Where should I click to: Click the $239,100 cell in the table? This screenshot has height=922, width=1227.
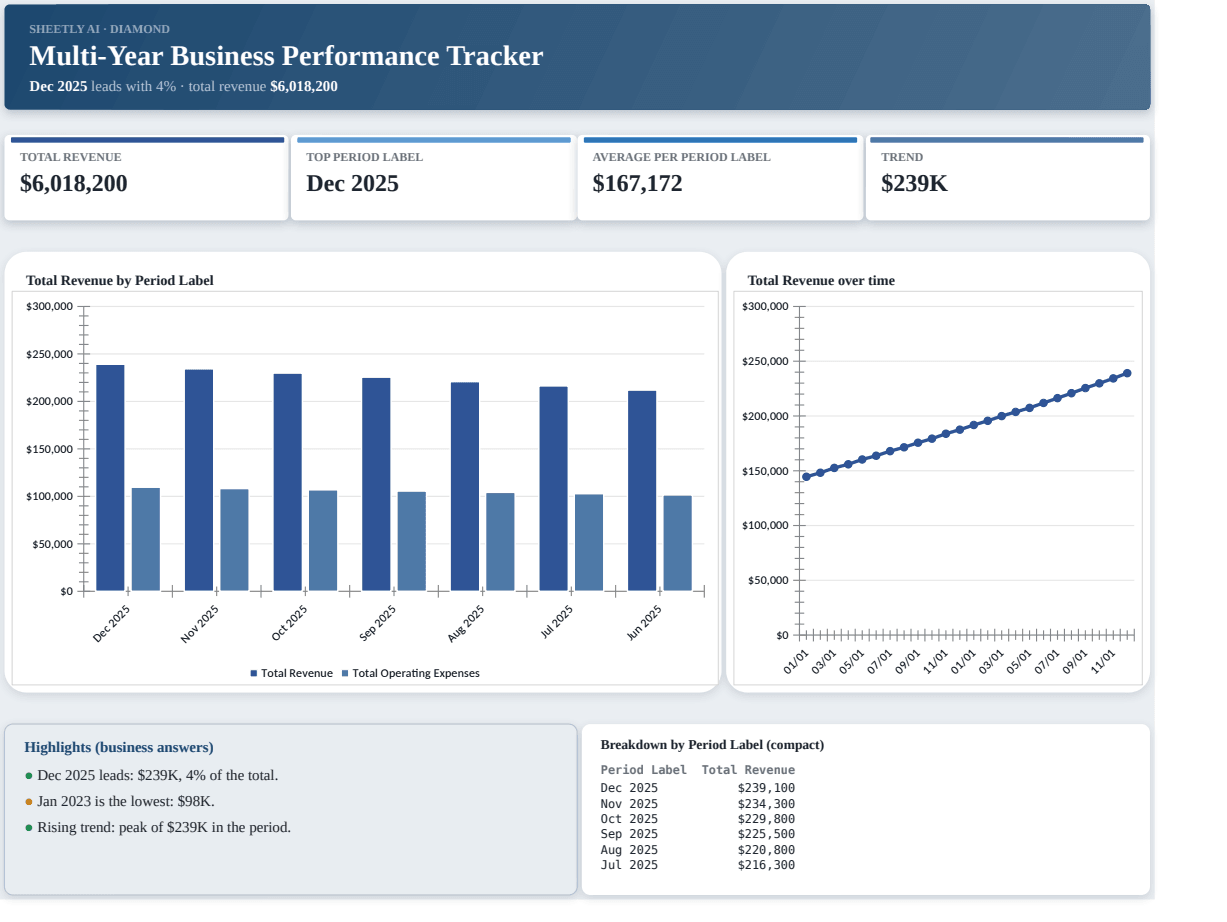[x=766, y=788]
